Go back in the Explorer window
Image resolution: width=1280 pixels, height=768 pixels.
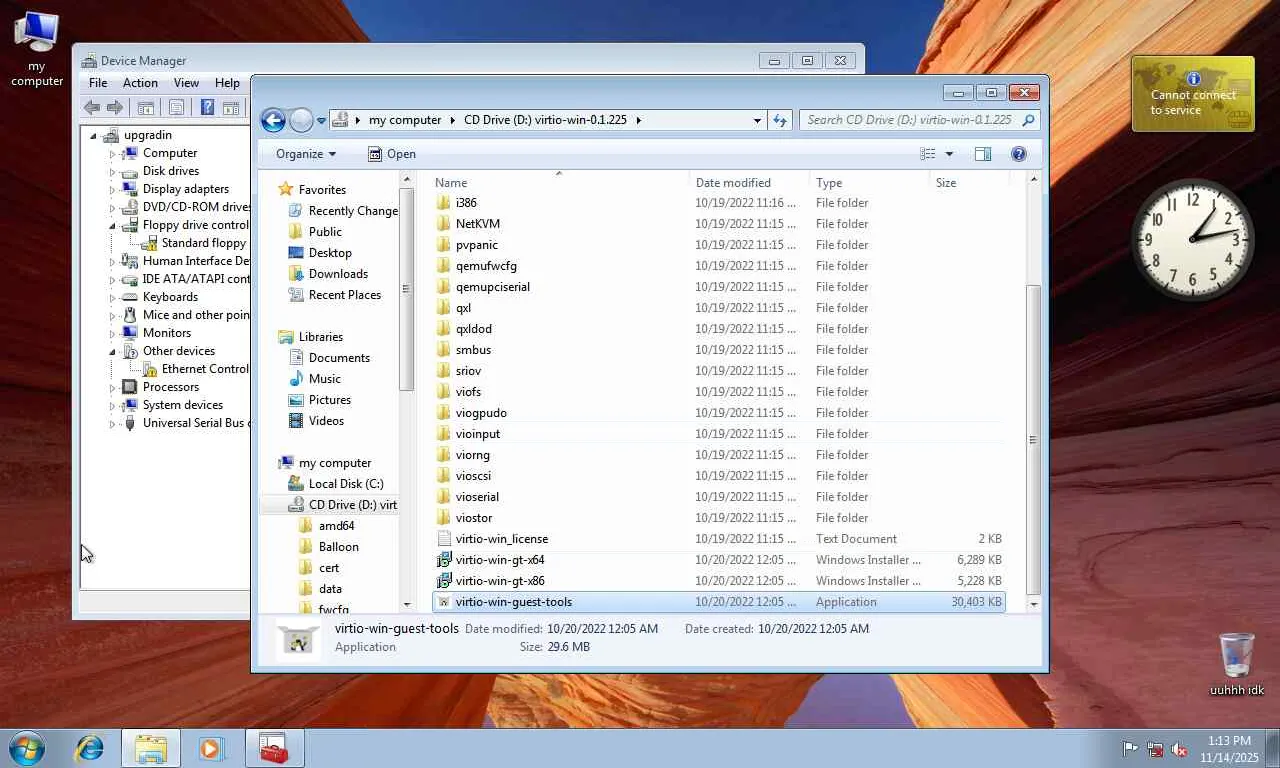tap(273, 120)
